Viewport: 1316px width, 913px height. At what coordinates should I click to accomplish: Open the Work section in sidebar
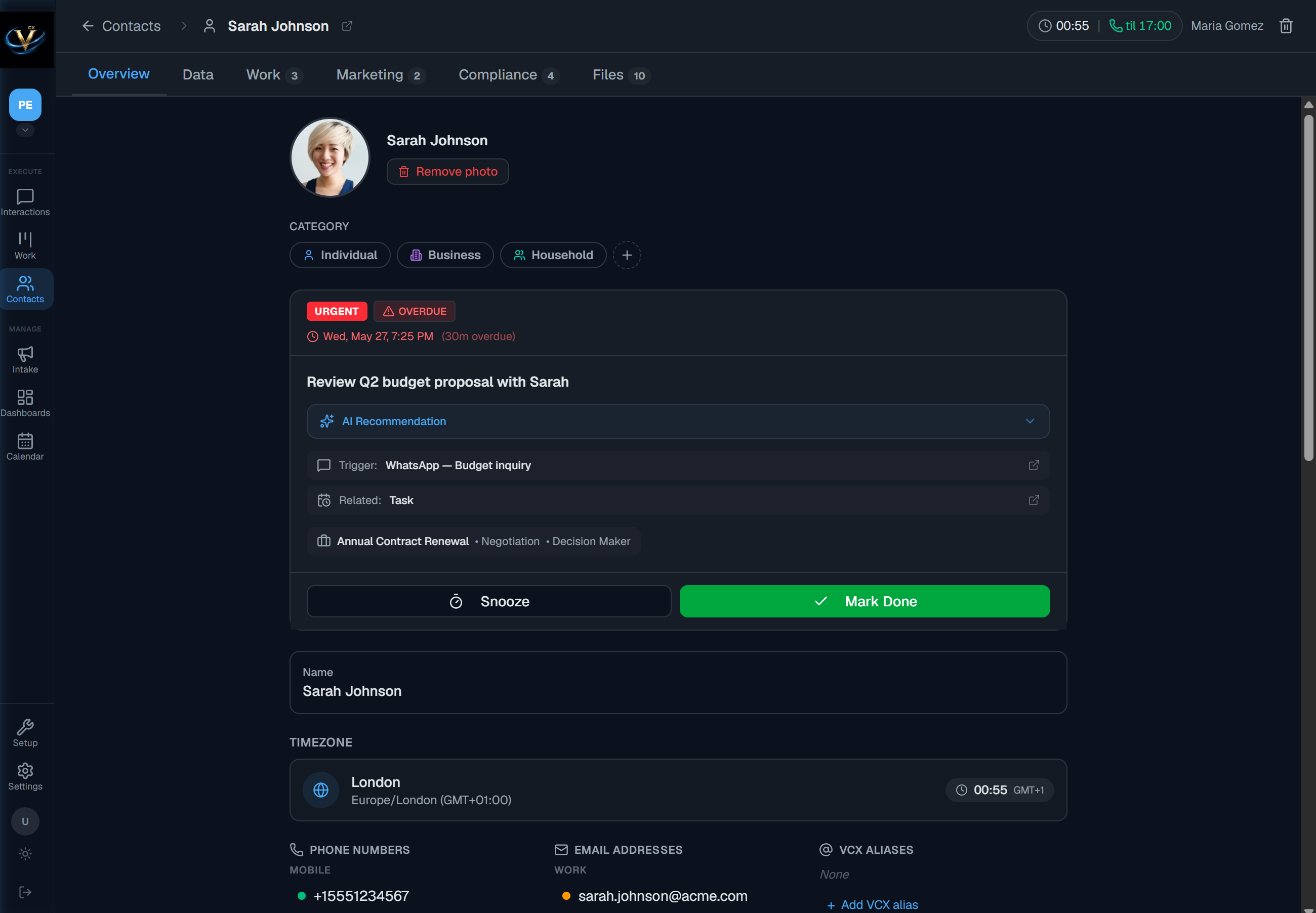pos(25,246)
